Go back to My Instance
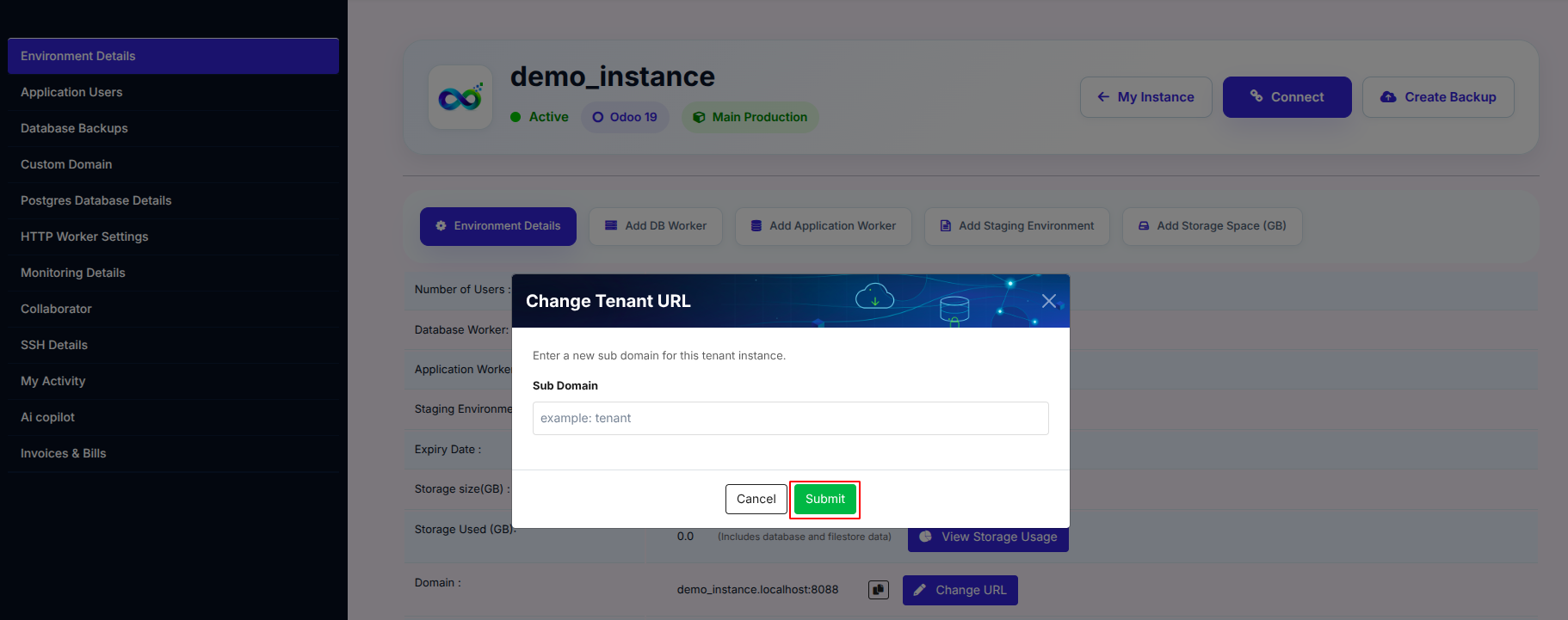1568x620 pixels. [x=1145, y=97]
